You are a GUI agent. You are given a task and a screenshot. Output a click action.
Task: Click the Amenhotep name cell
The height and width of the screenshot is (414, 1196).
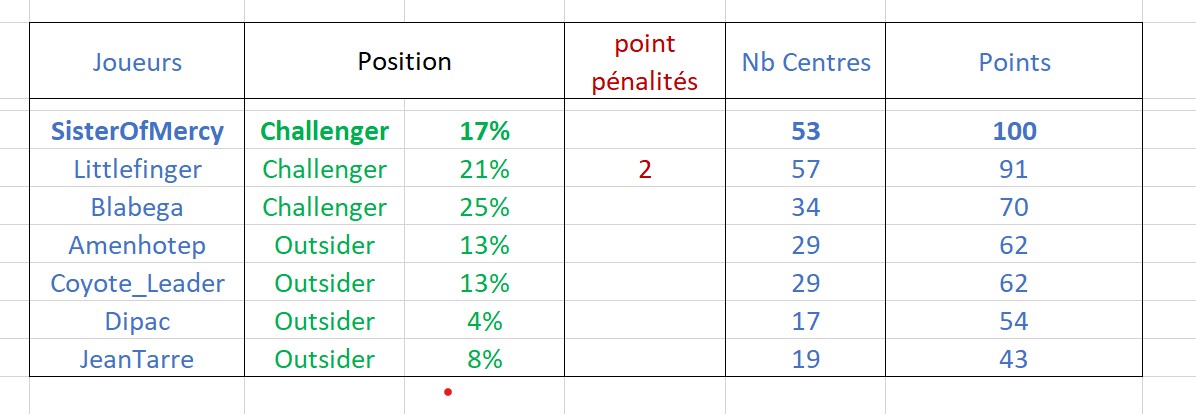click(137, 246)
